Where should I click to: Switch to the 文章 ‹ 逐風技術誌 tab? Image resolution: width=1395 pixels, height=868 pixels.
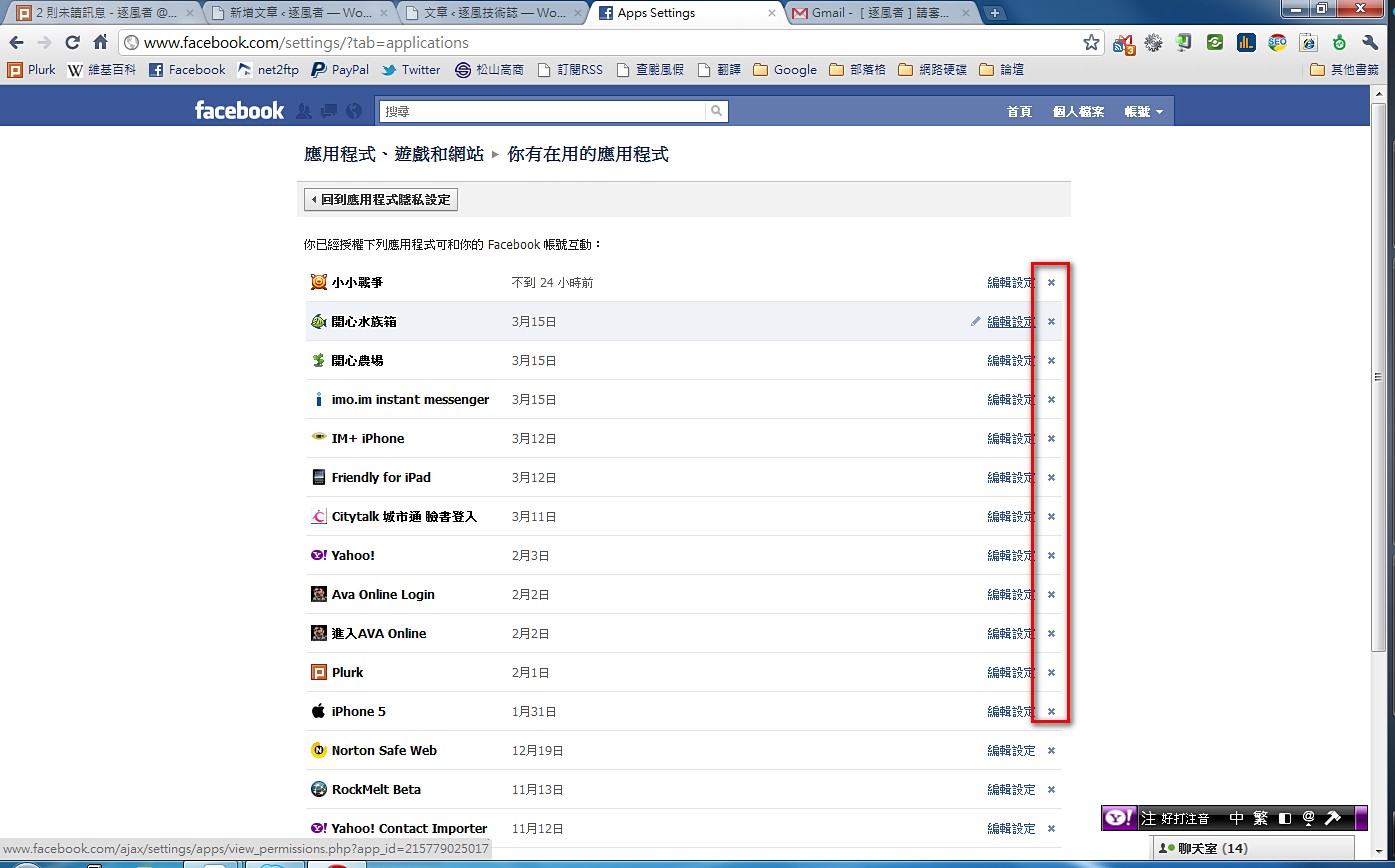(x=492, y=13)
